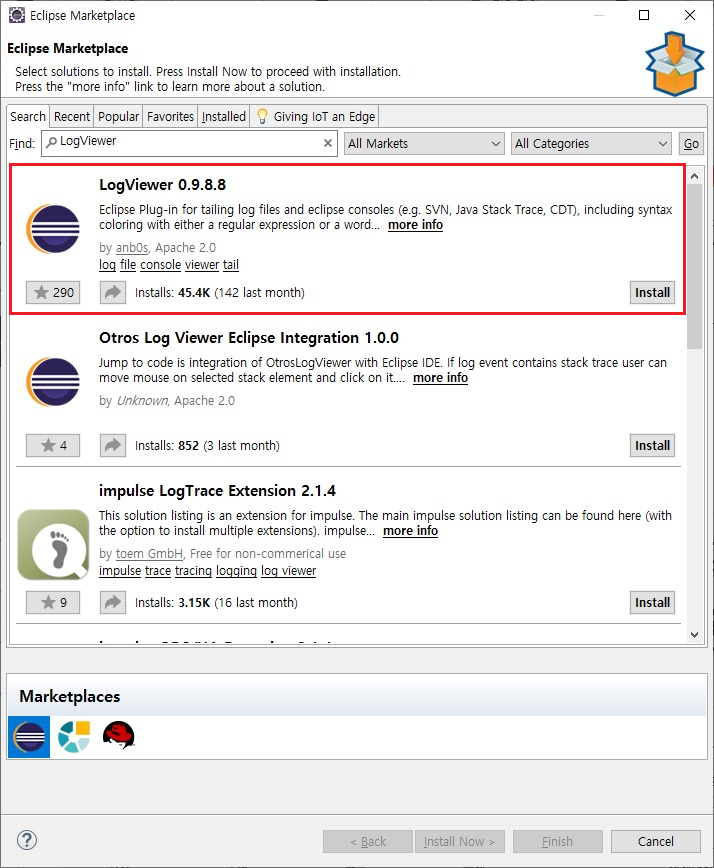Image resolution: width=714 pixels, height=868 pixels.
Task: Open the anb0s author link
Action: click(132, 247)
